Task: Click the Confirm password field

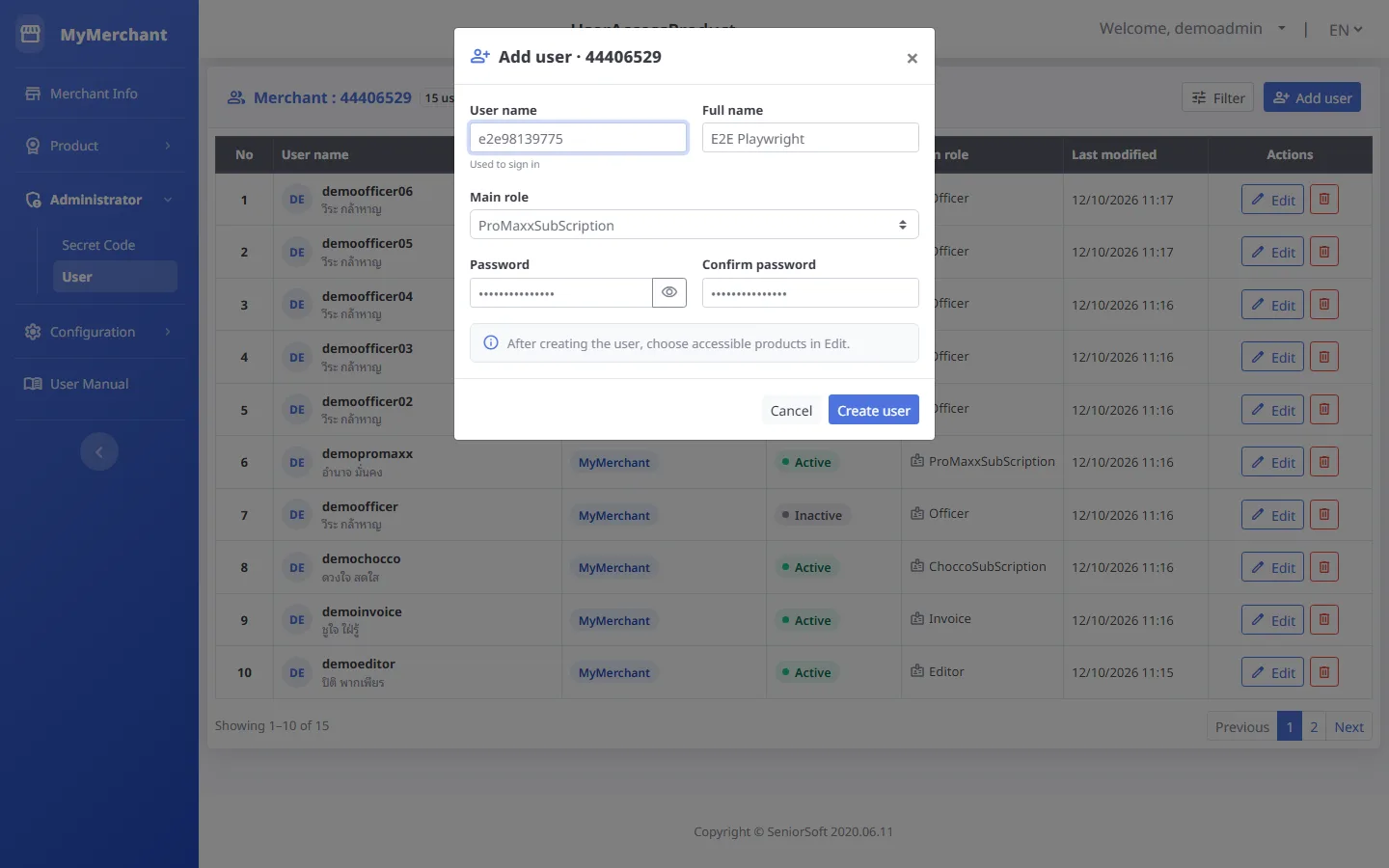Action: pyautogui.click(x=810, y=293)
